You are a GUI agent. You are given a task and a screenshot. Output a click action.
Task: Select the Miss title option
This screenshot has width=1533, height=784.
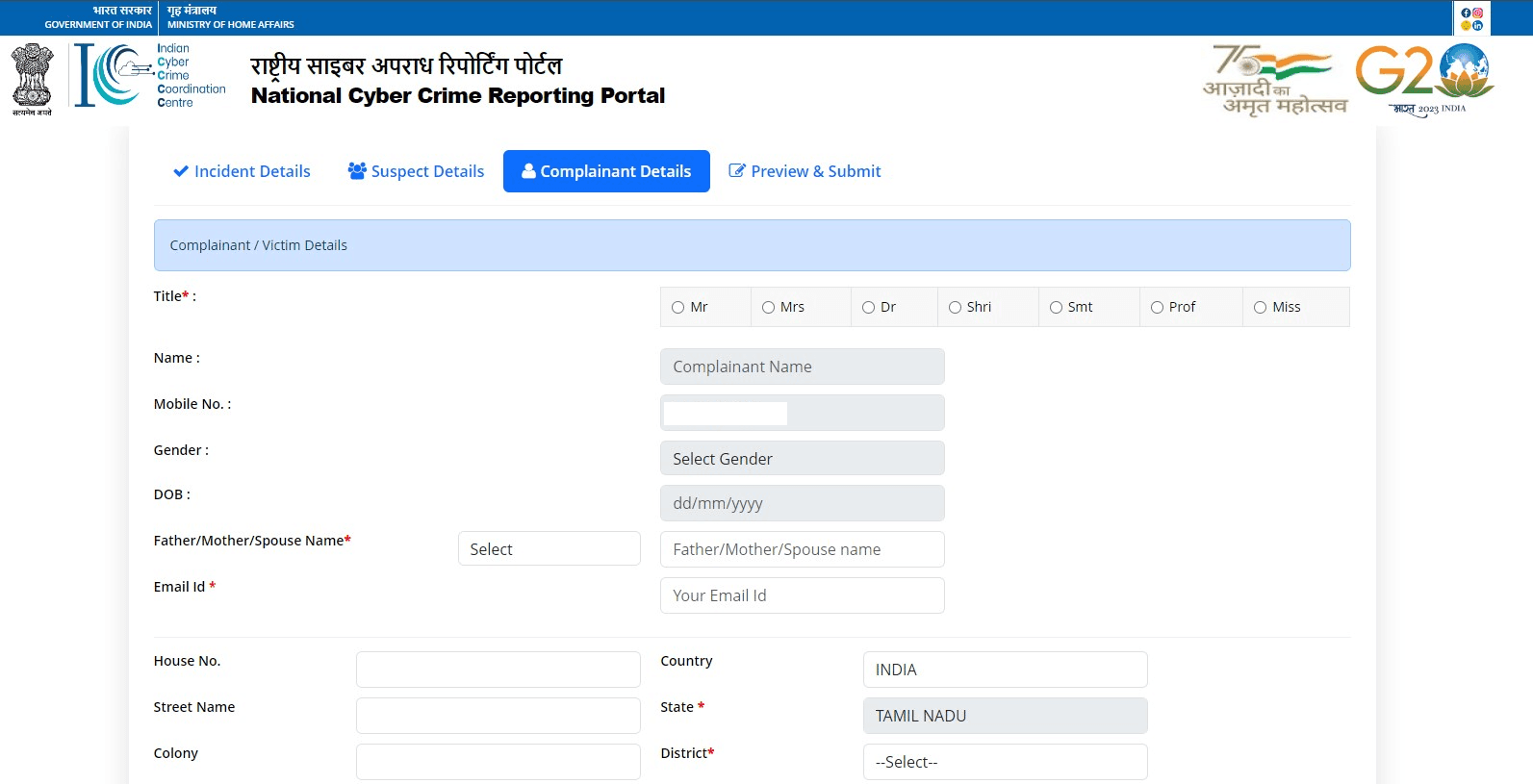pos(1260,308)
